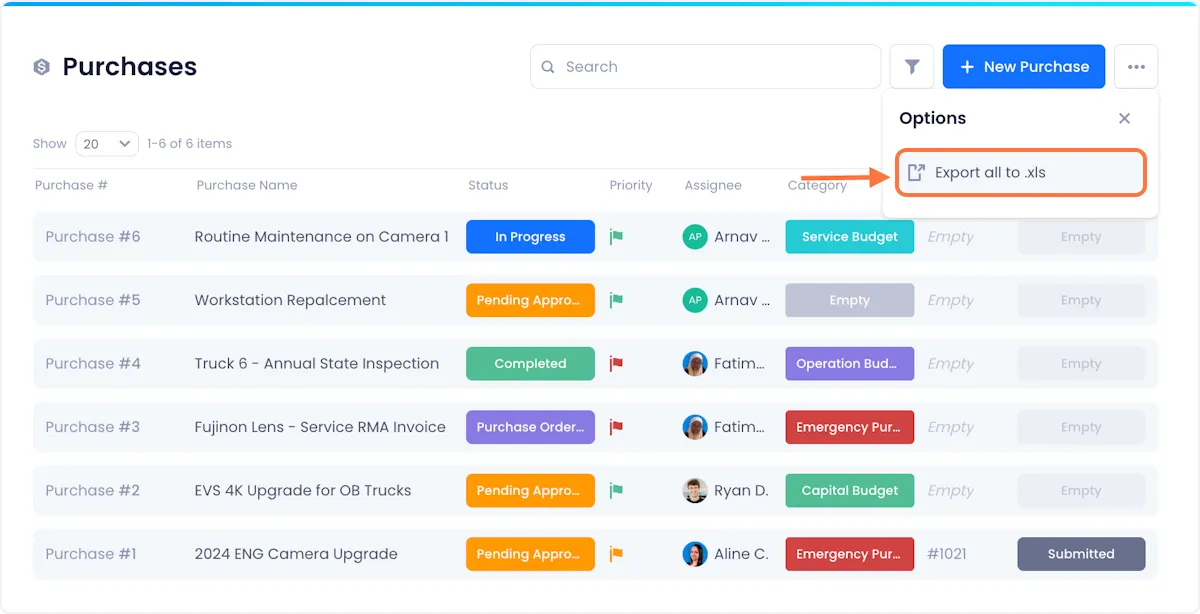Viewport: 1200px width, 614px height.
Task: Click italic Empty field in Purchase #2 row
Action: 950,491
